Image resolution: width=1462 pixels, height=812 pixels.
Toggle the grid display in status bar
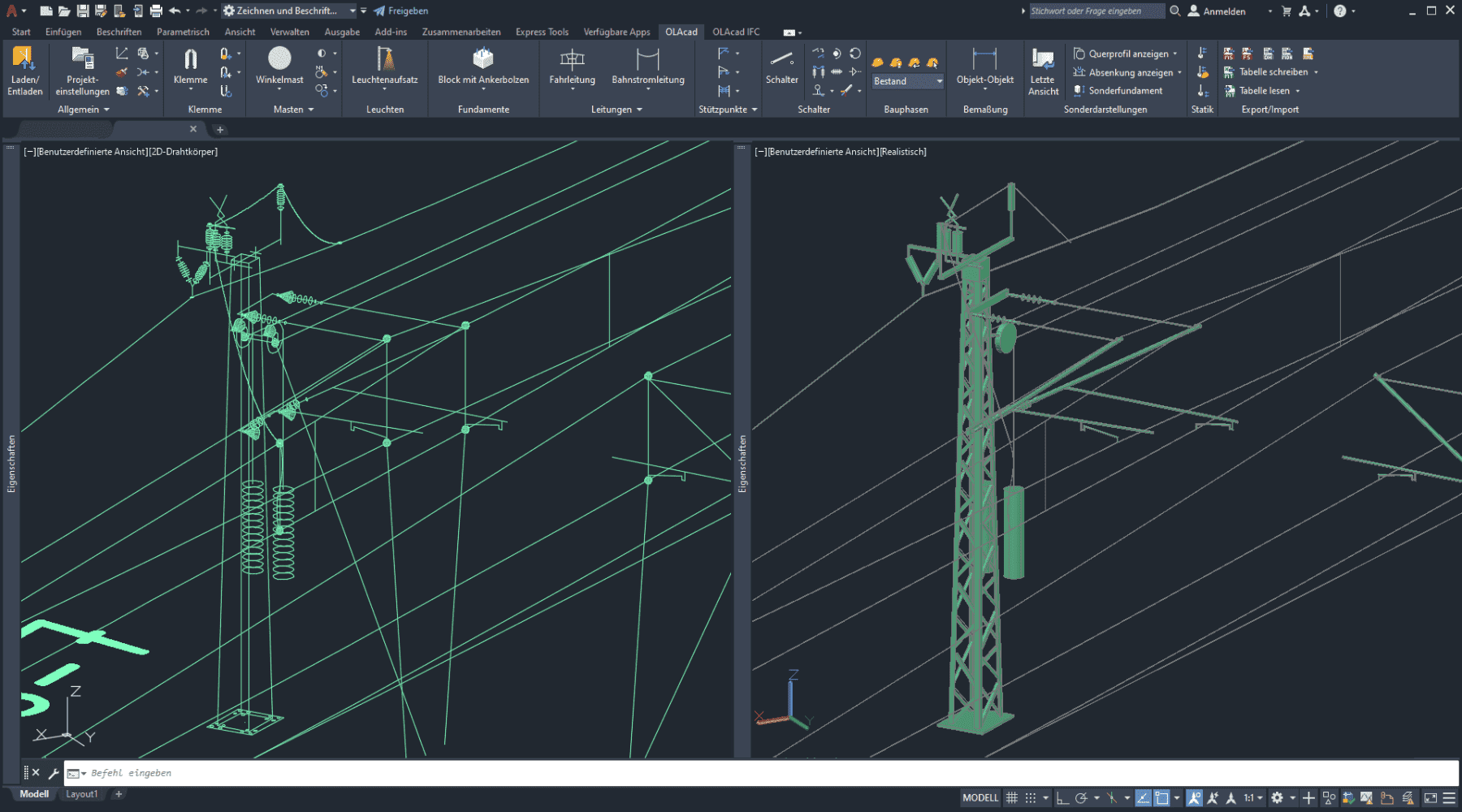[1011, 798]
